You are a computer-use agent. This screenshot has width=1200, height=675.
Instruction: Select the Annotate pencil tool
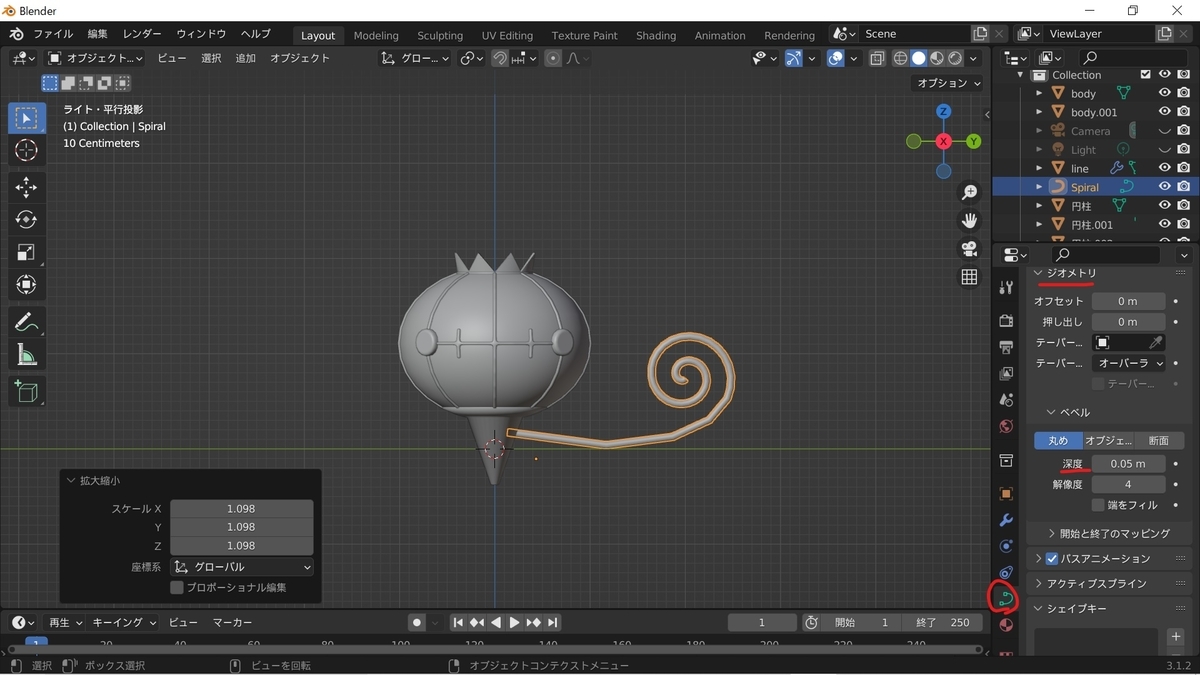click(26, 322)
